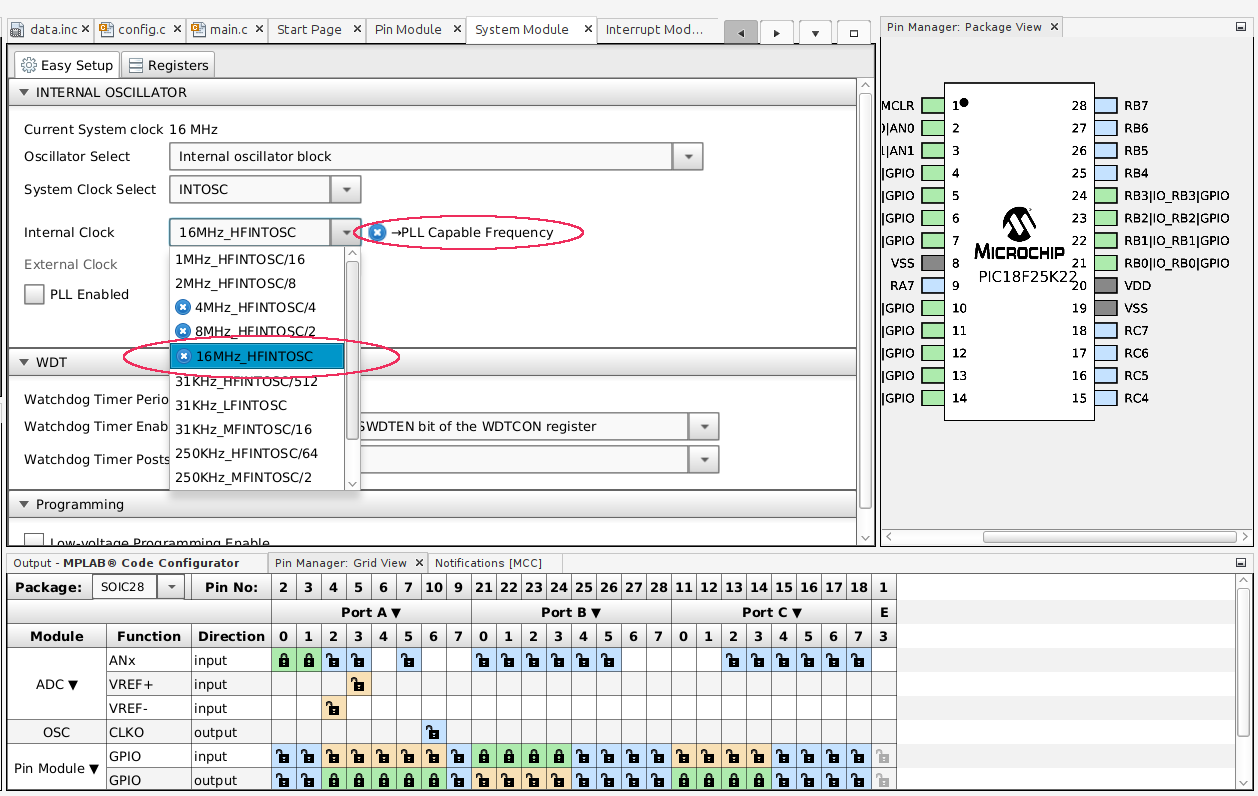The height and width of the screenshot is (796, 1258).
Task: Click ANx lock for Port A pin 5
Action: point(409,660)
